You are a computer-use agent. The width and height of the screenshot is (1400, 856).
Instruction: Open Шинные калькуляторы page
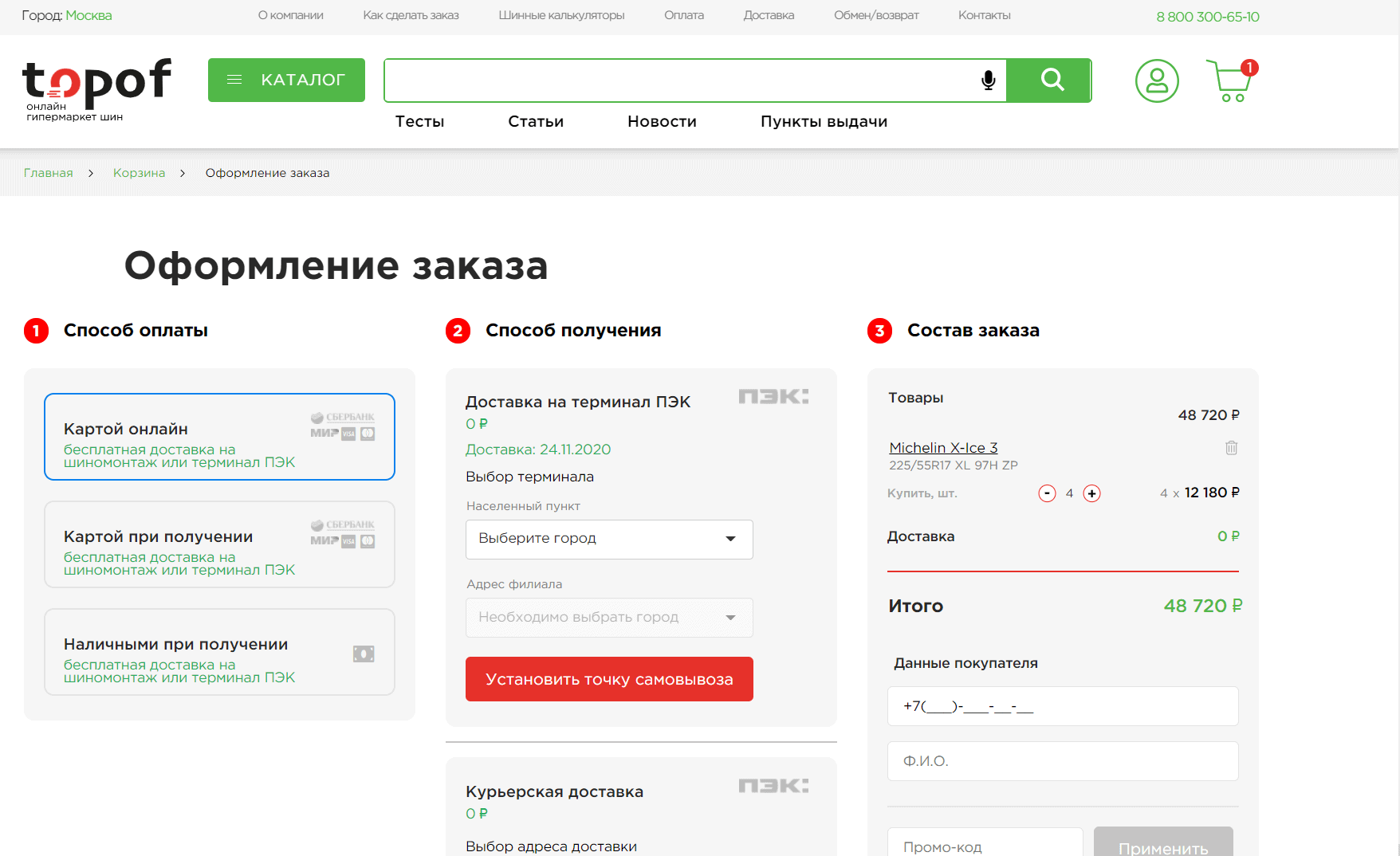tap(561, 15)
